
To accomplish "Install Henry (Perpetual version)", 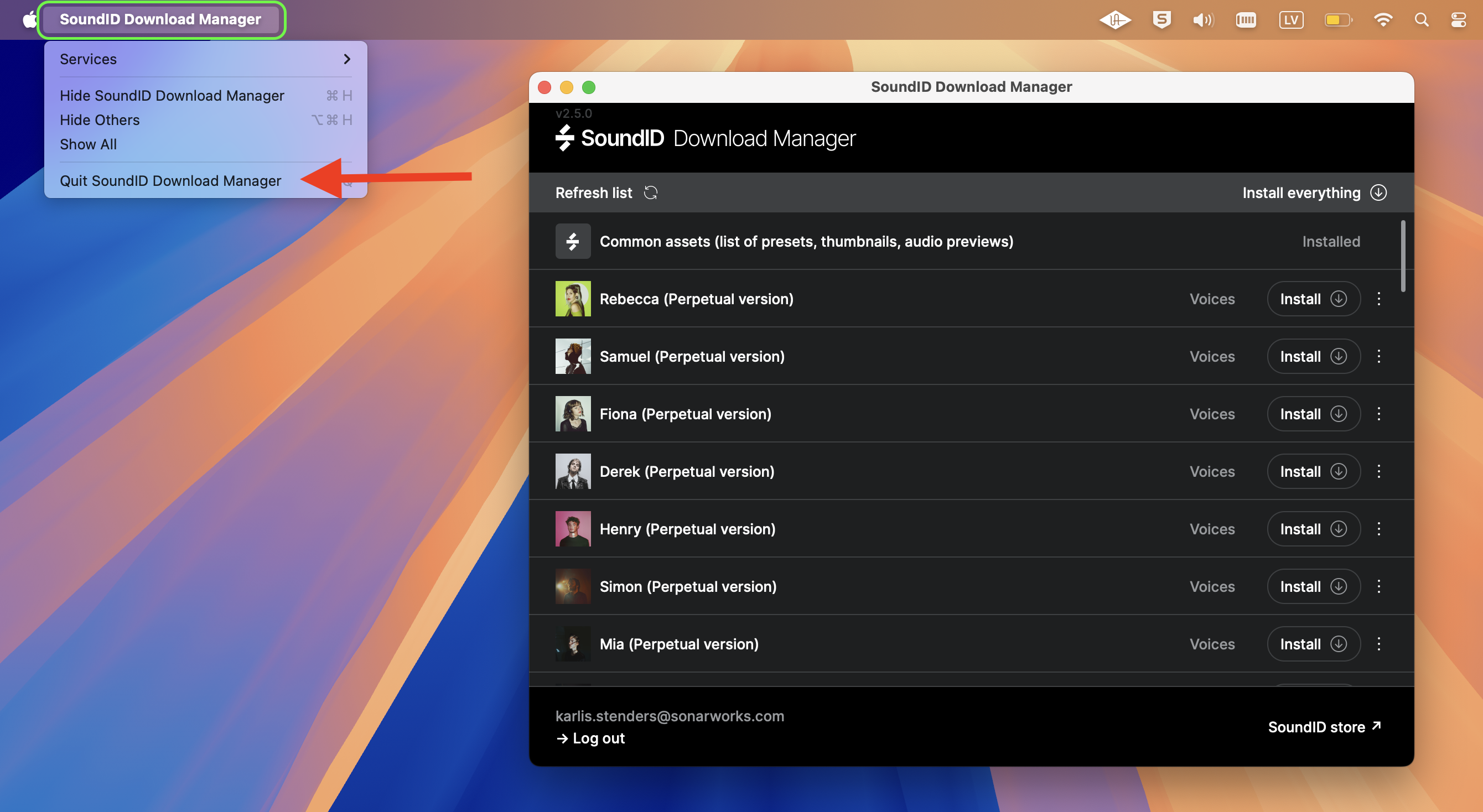I will [1313, 529].
